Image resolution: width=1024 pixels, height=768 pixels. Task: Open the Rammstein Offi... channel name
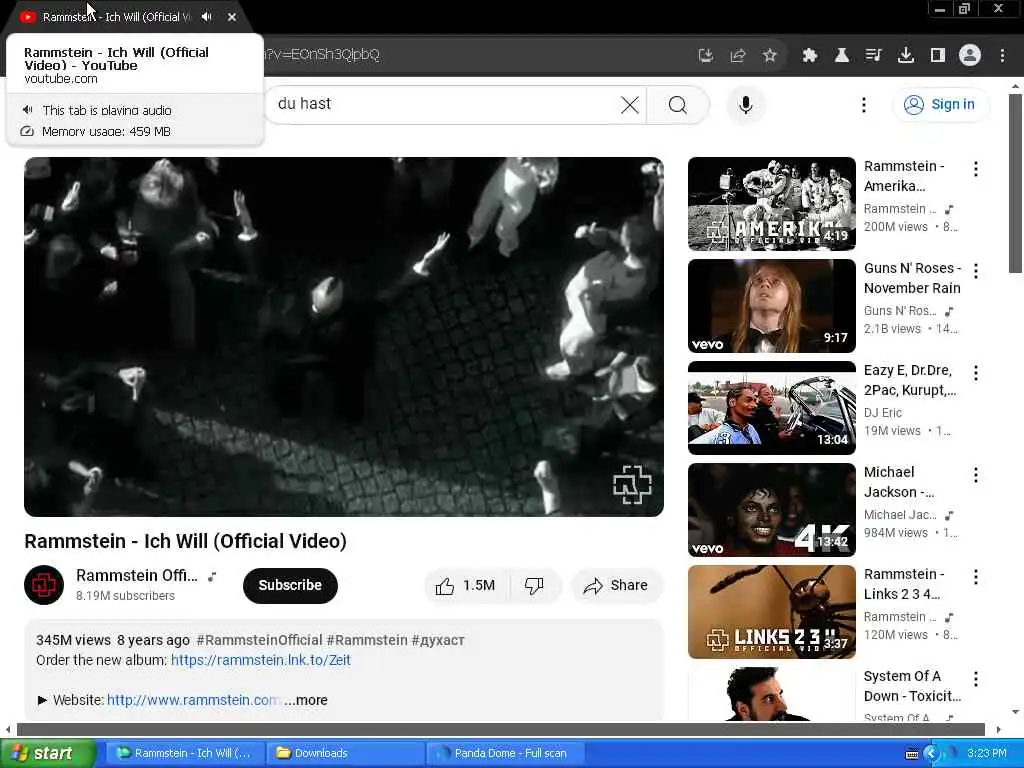click(x=136, y=575)
